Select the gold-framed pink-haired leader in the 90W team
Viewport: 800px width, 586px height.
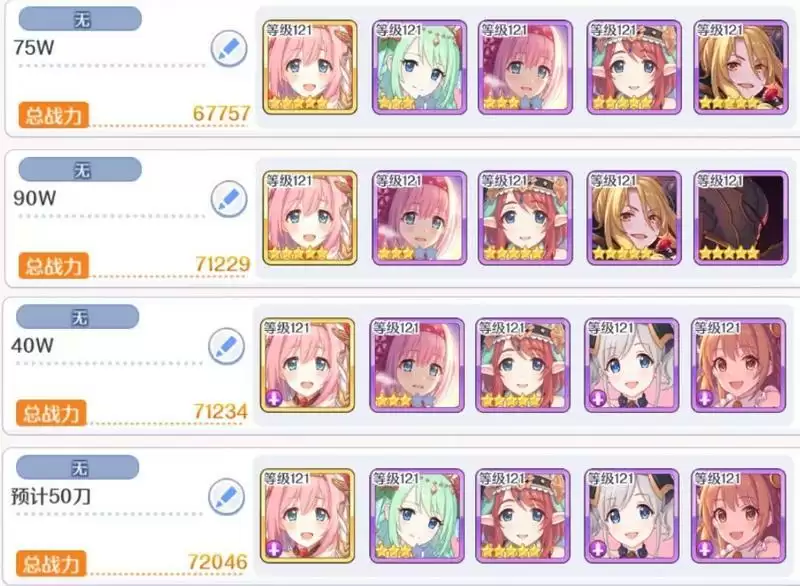pyautogui.click(x=310, y=218)
